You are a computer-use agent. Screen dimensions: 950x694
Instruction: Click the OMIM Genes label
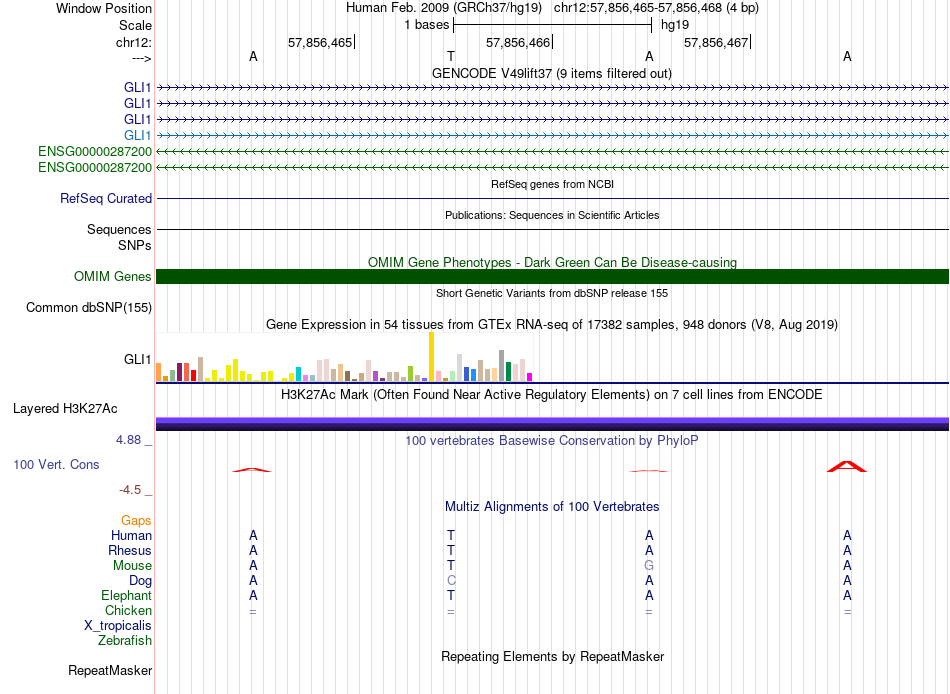113,276
